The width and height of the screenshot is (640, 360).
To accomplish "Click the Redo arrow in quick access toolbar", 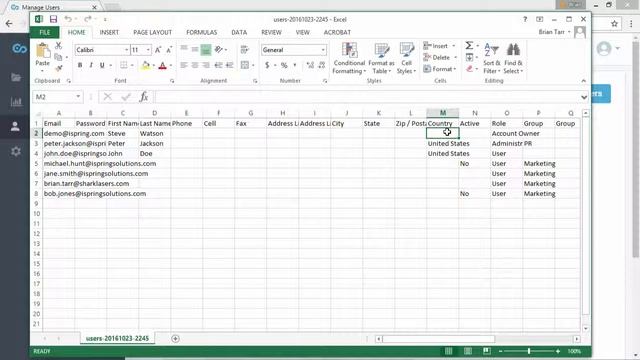I will [87, 19].
